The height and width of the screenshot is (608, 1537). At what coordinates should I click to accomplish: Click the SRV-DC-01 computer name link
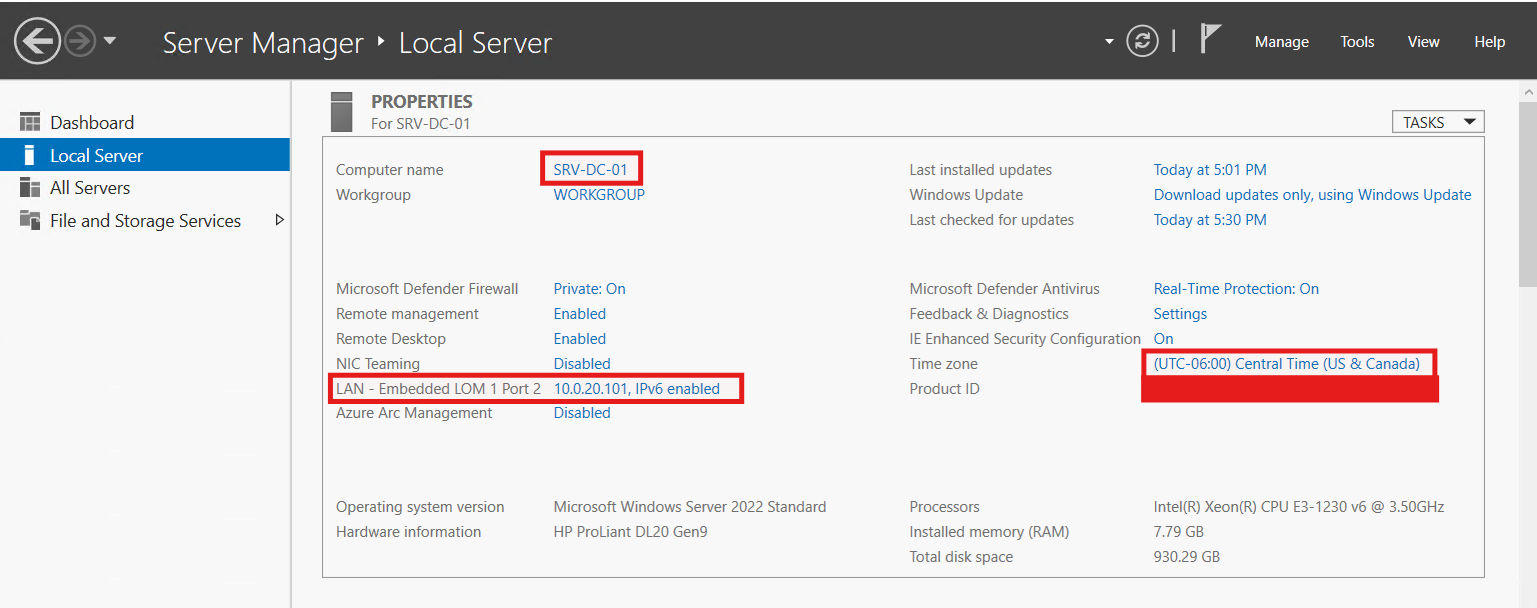591,168
